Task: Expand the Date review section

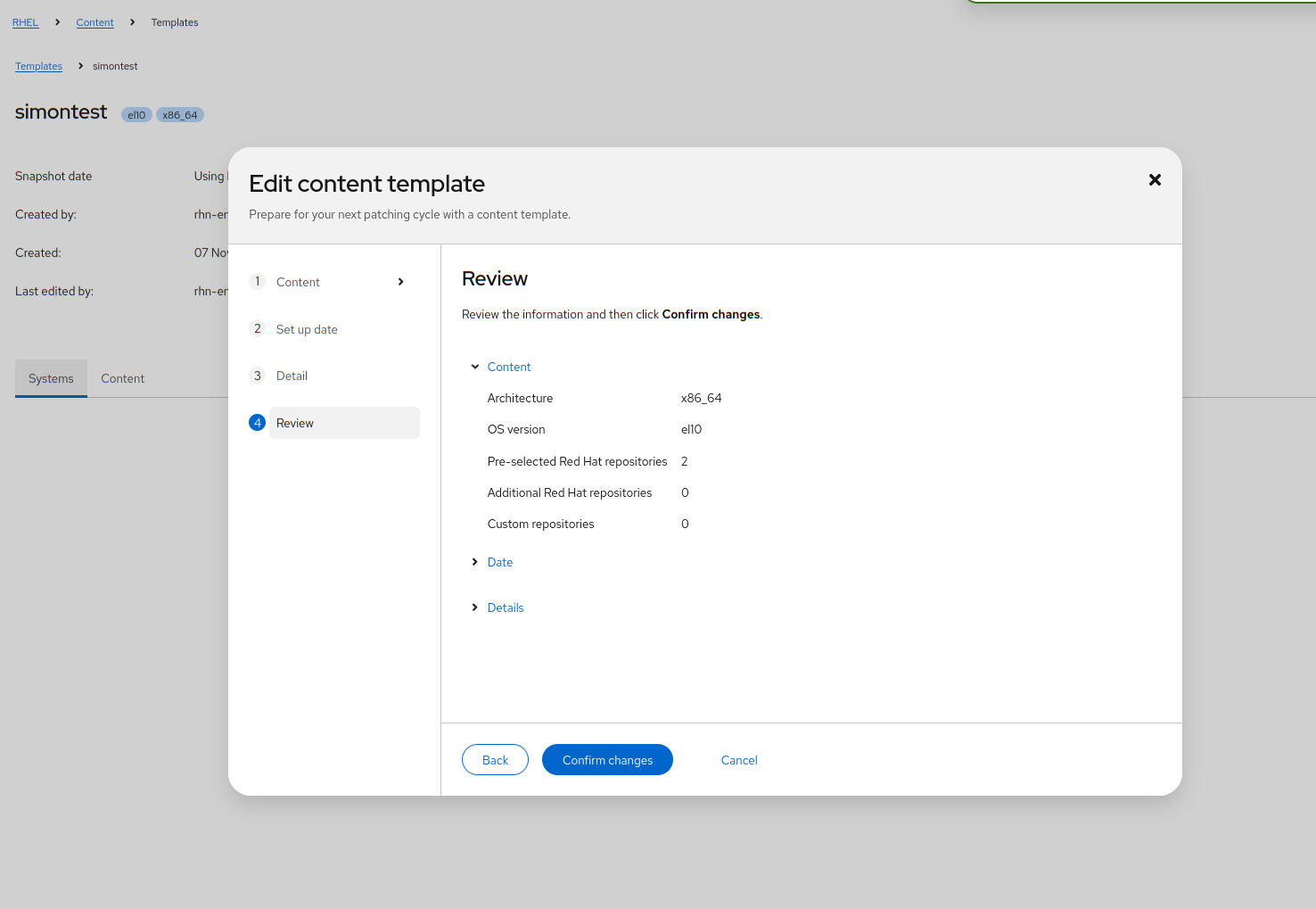Action: coord(475,562)
